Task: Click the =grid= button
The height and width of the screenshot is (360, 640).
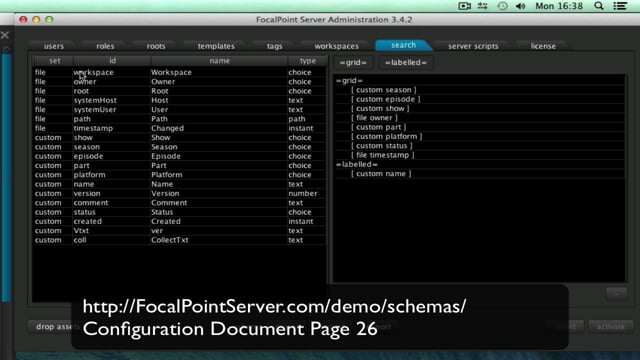Action: [353, 62]
